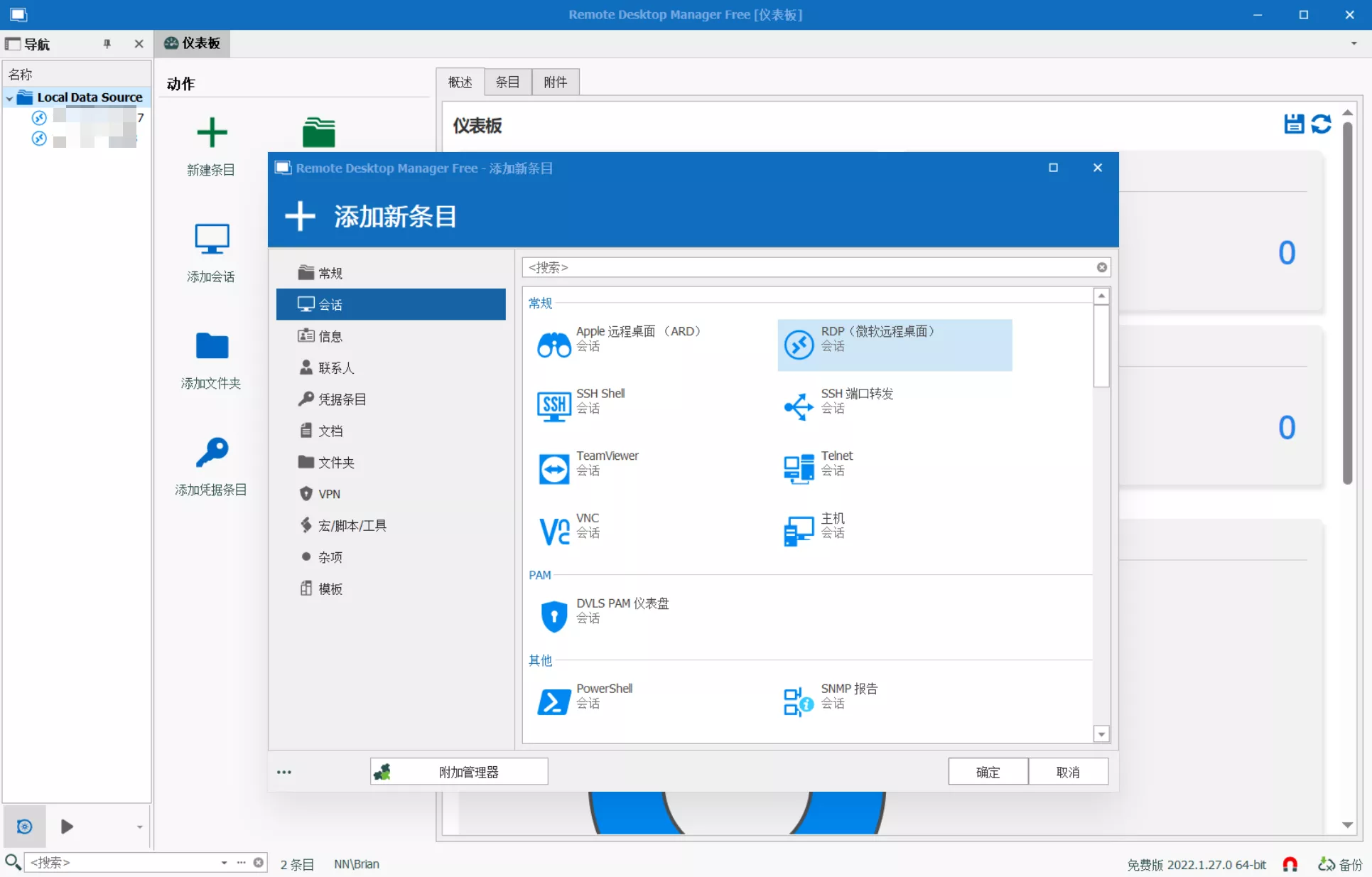Image resolution: width=1372 pixels, height=877 pixels.
Task: Open the ellipsis menu at dialog bottom
Action: tap(284, 772)
